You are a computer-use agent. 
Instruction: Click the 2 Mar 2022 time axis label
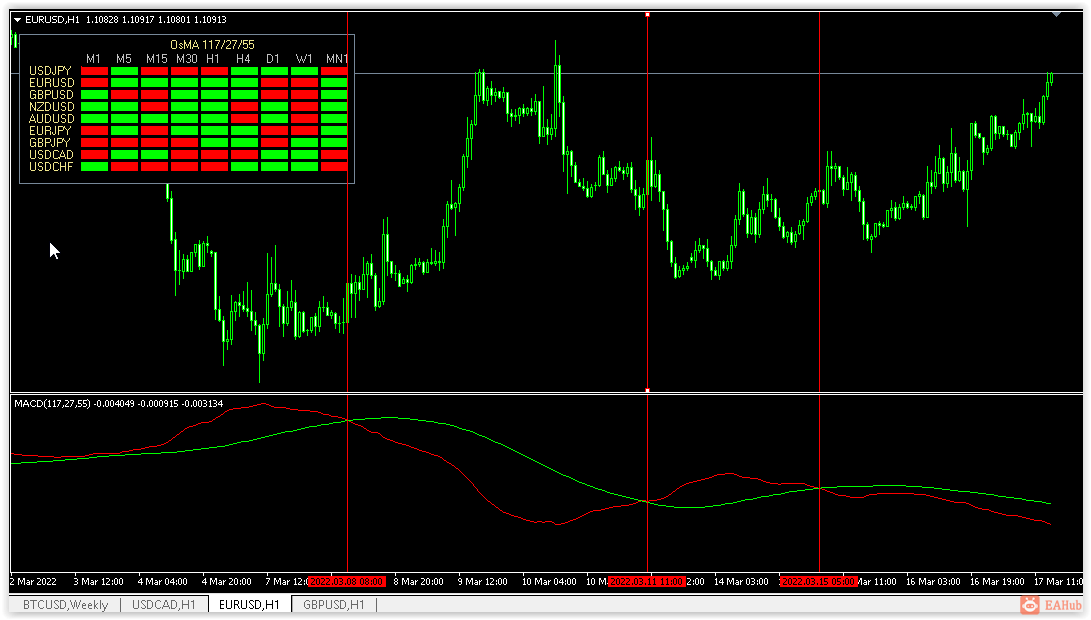click(33, 582)
